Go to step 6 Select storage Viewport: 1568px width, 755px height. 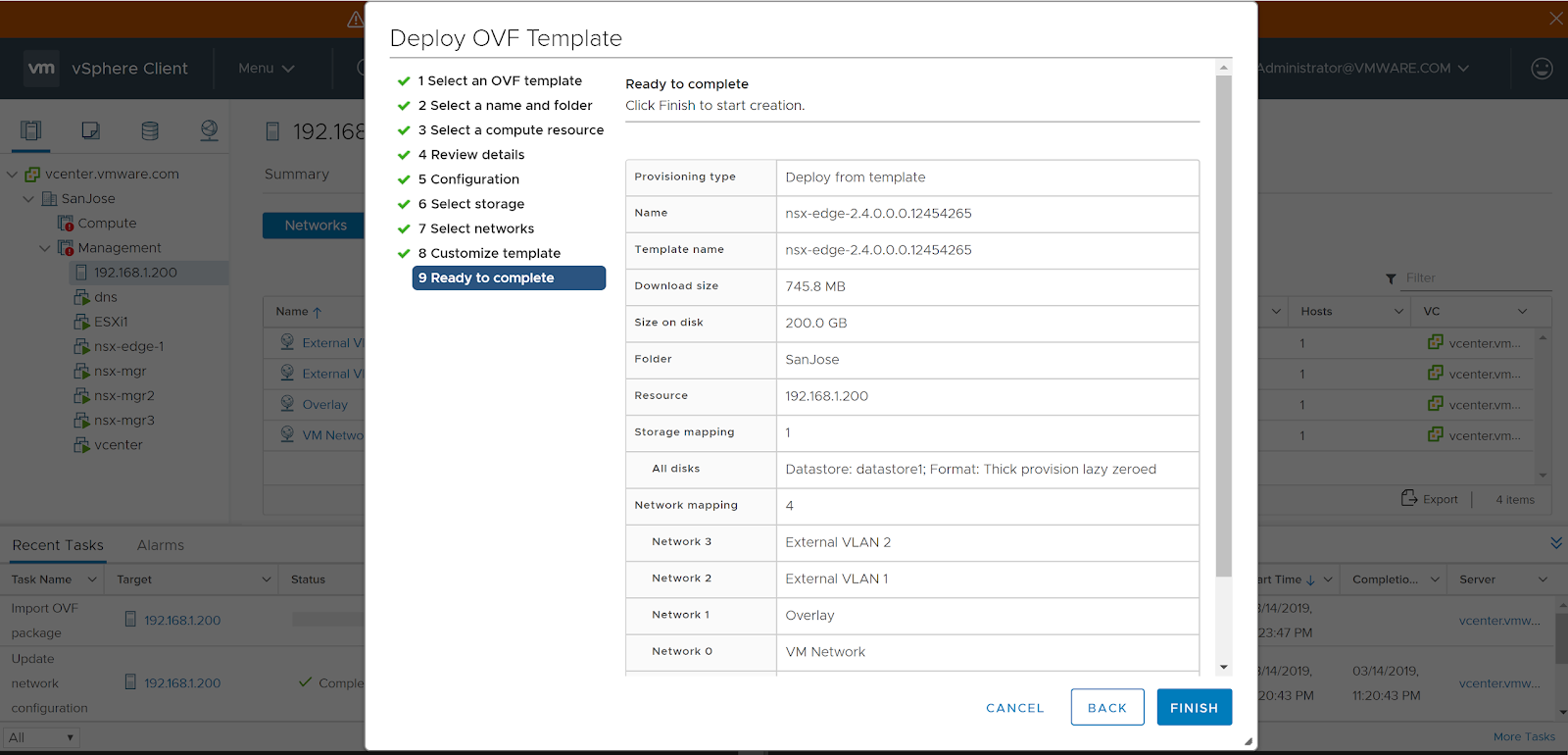(x=471, y=203)
